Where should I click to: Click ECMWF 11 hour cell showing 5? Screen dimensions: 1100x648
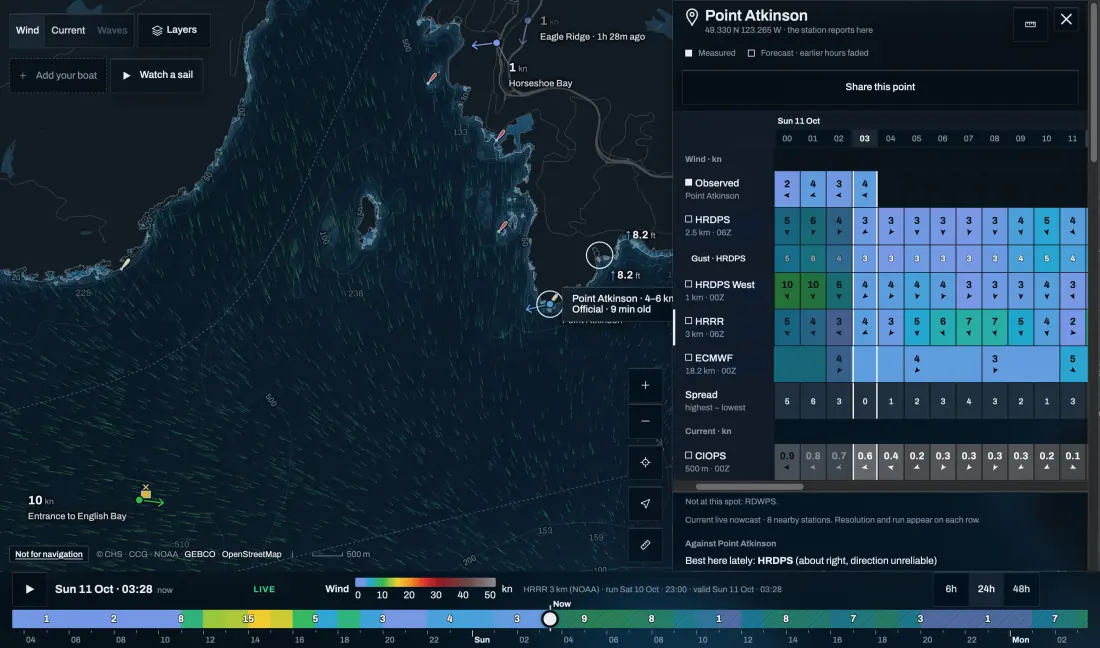[1072, 364]
